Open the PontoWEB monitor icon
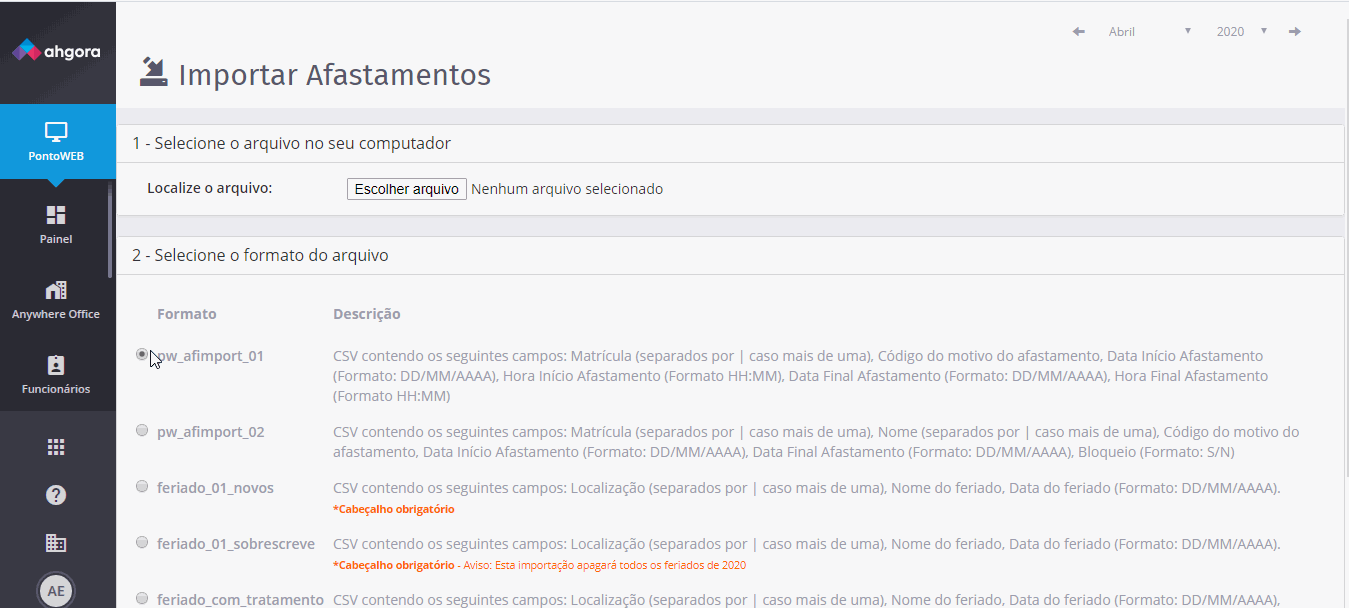Image resolution: width=1349 pixels, height=608 pixels. point(56,132)
